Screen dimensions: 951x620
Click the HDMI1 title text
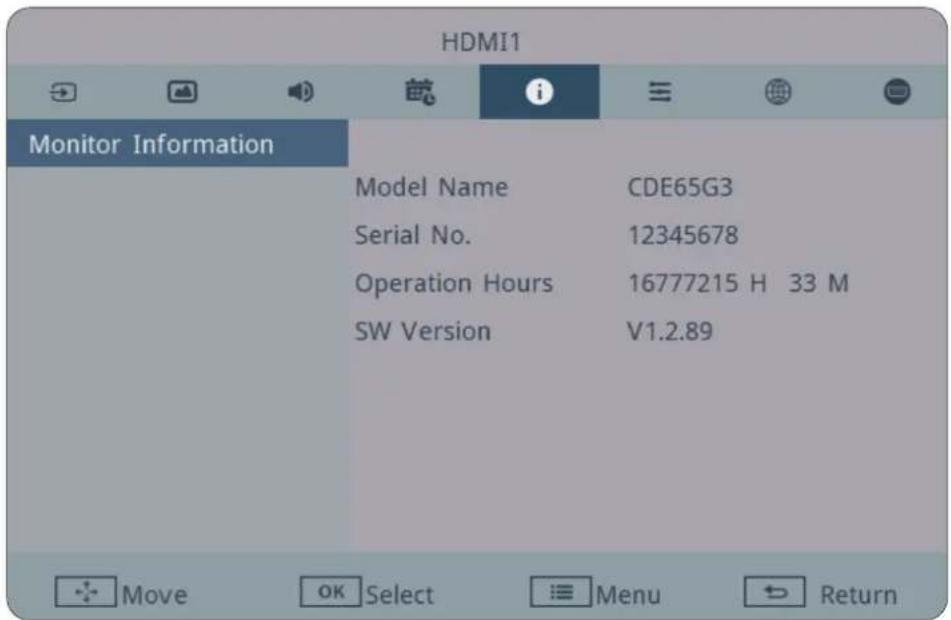(481, 42)
